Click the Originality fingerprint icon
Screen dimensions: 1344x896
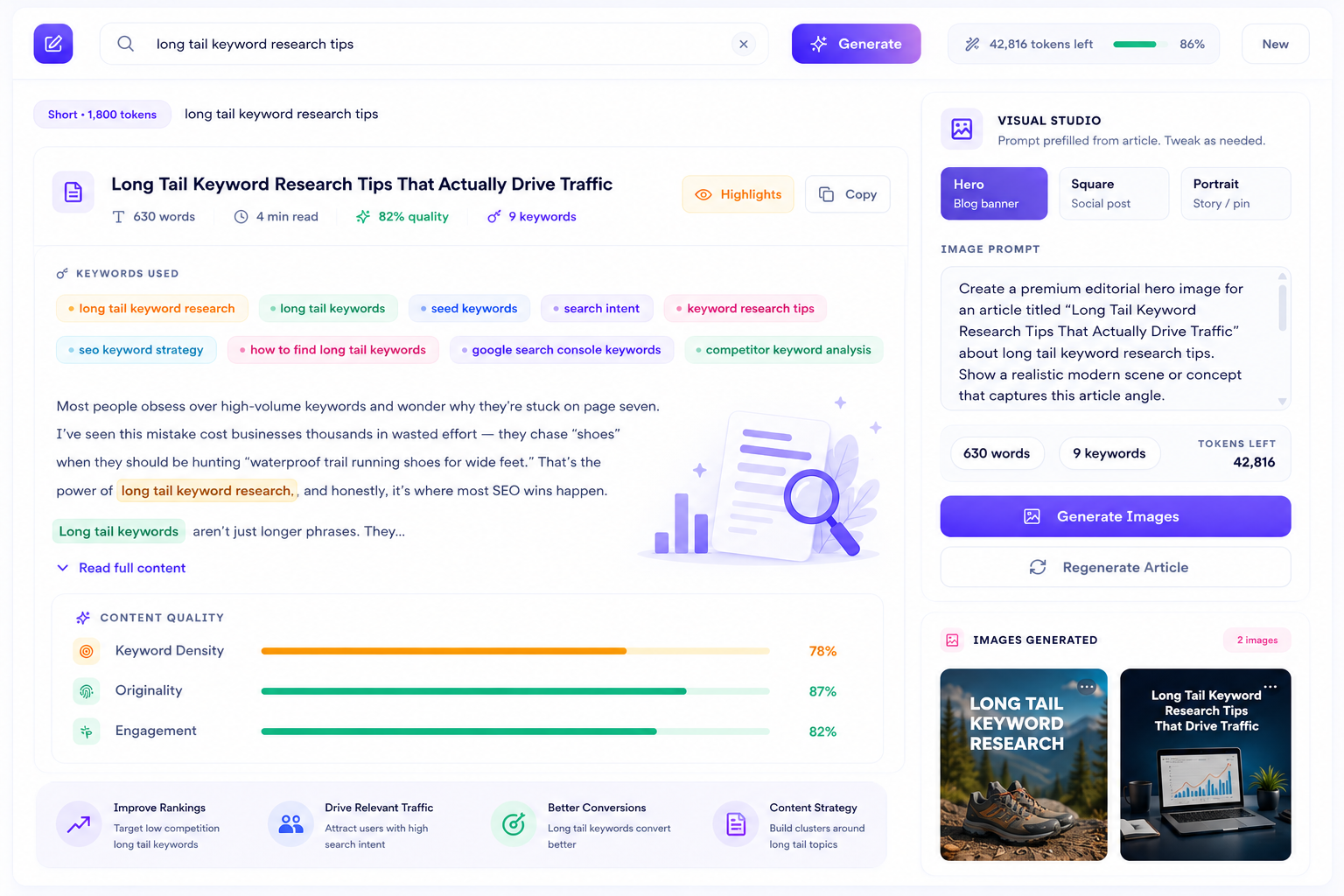tap(86, 691)
